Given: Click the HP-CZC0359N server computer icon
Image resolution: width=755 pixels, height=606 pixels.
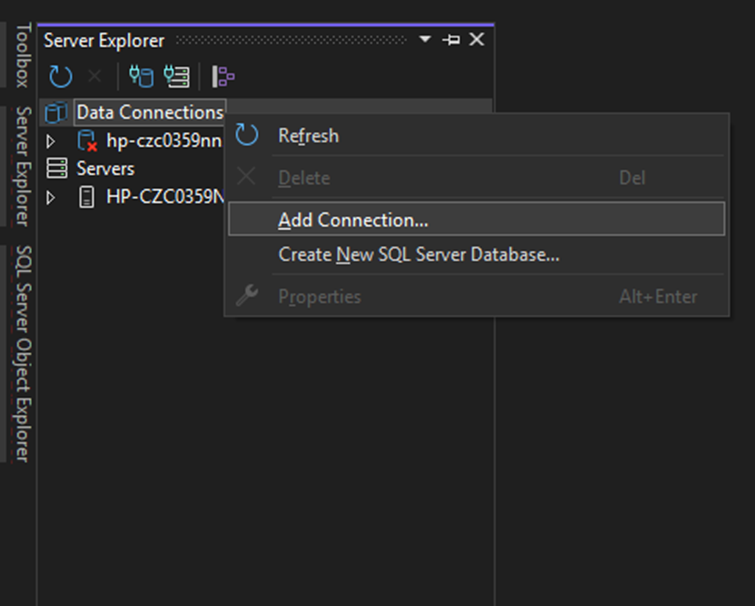Looking at the screenshot, I should (x=88, y=197).
